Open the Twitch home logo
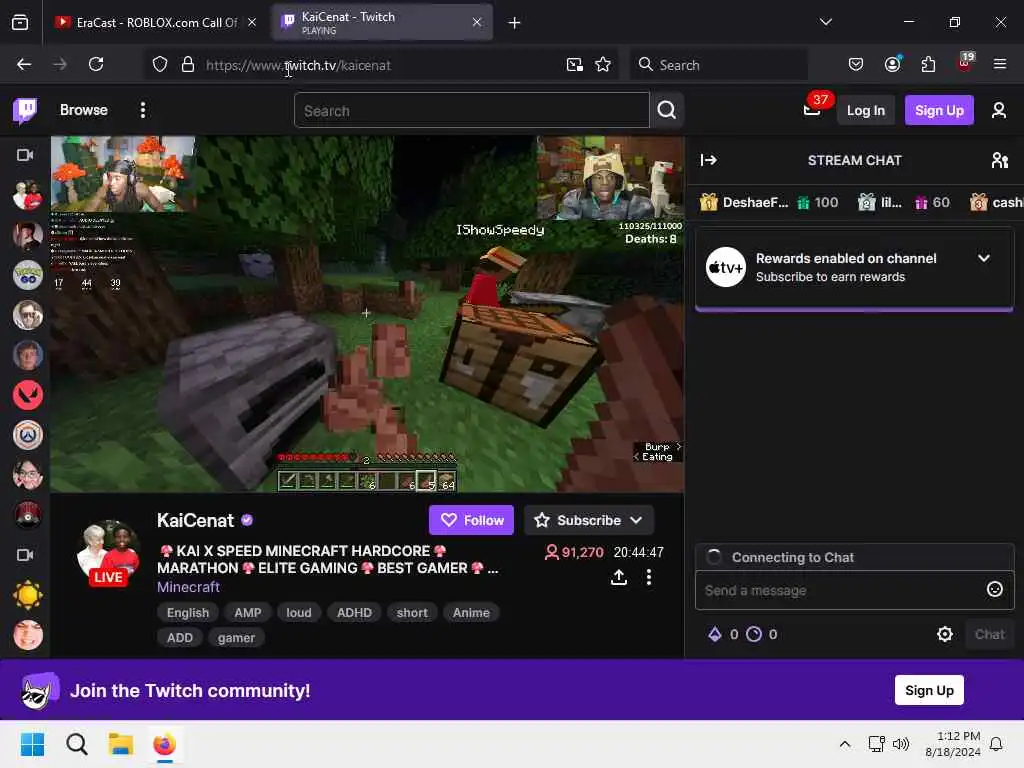The height and width of the screenshot is (768, 1024). pos(25,110)
